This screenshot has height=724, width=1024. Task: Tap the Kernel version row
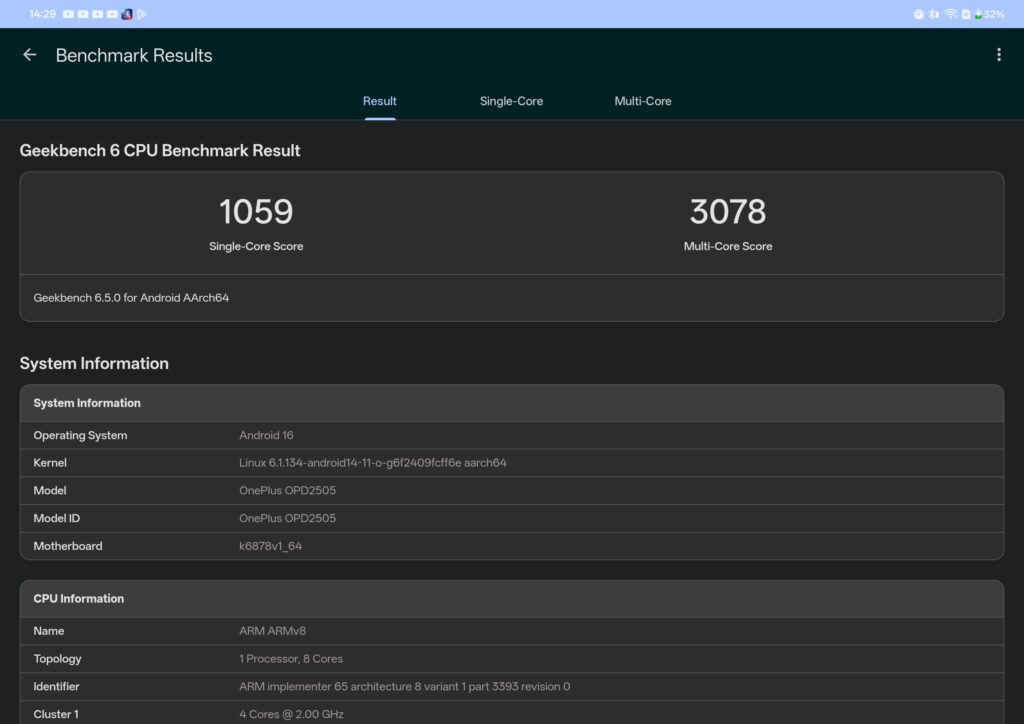[x=511, y=463]
